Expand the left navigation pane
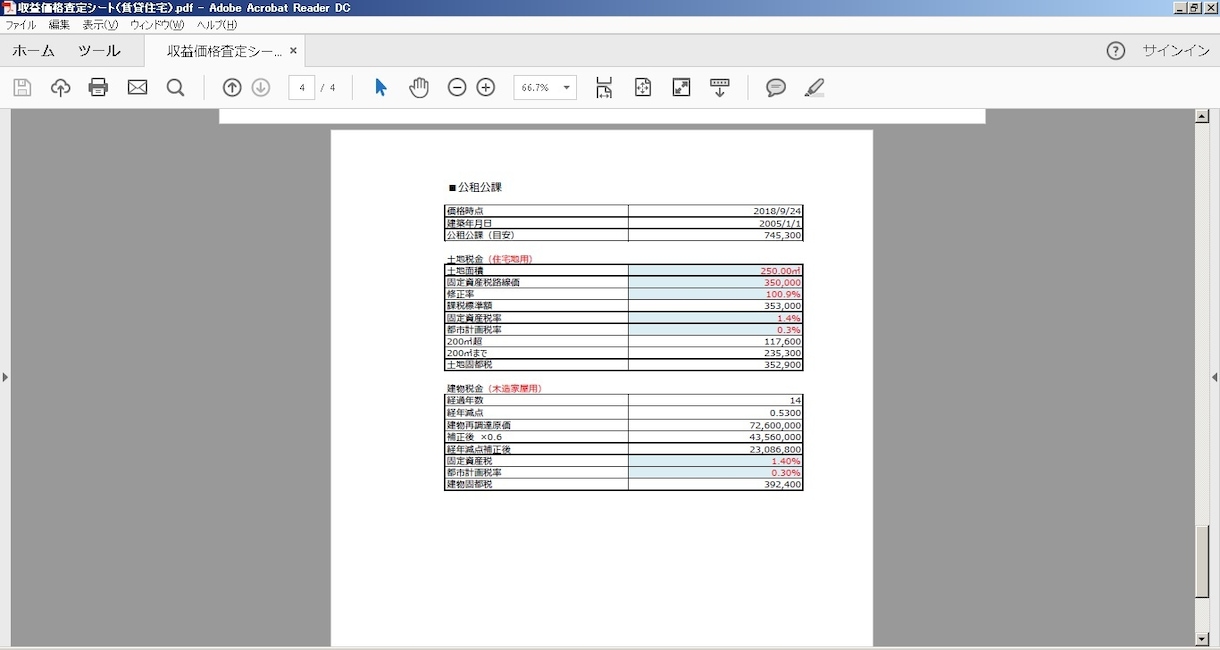Image resolution: width=1220 pixels, height=650 pixels. (x=5, y=377)
